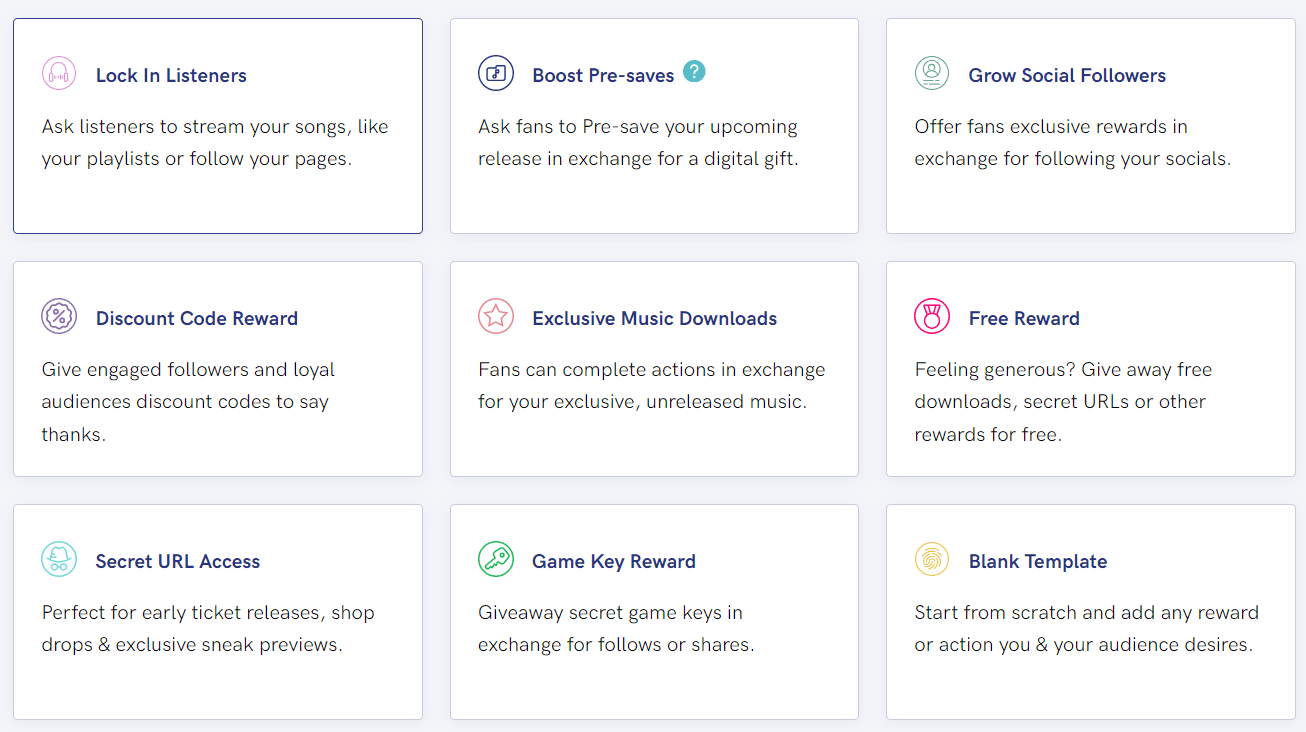Screen dimensions: 1306x732
Task: Pick the Discount Code Reward heading
Action: click(x=197, y=318)
